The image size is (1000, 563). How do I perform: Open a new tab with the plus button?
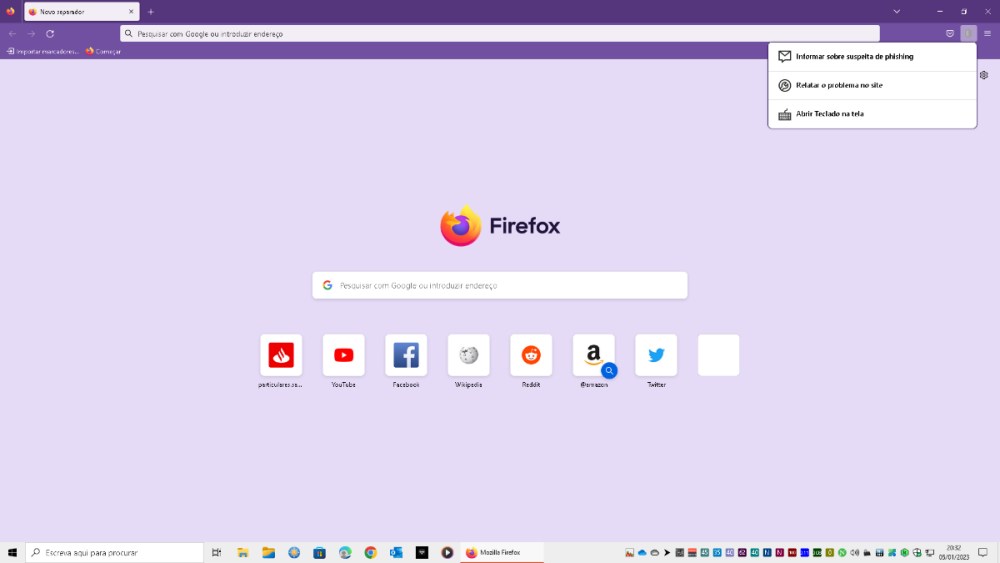tap(151, 11)
